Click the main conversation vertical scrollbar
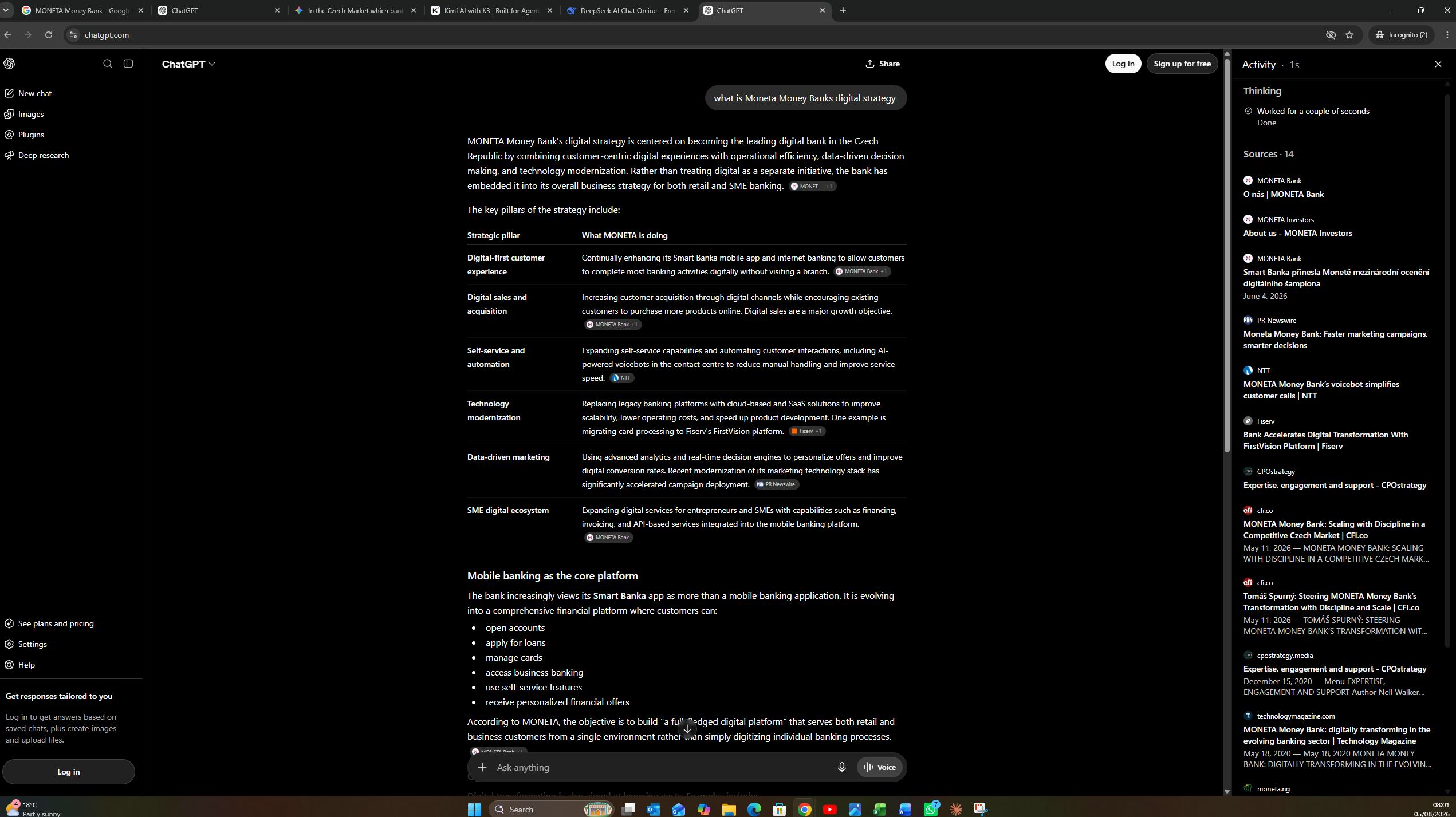 click(1227, 255)
